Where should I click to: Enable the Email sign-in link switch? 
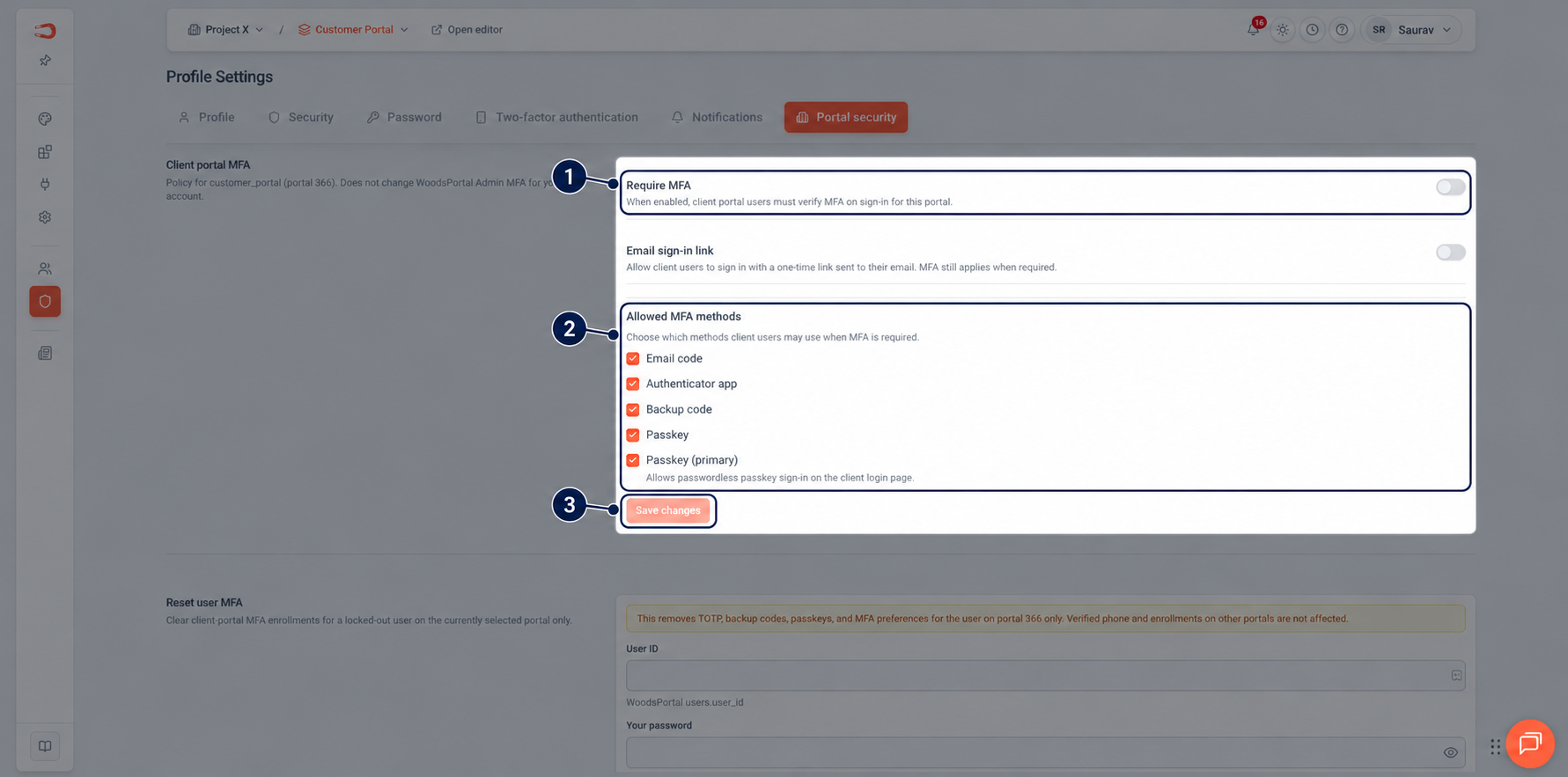click(1450, 253)
